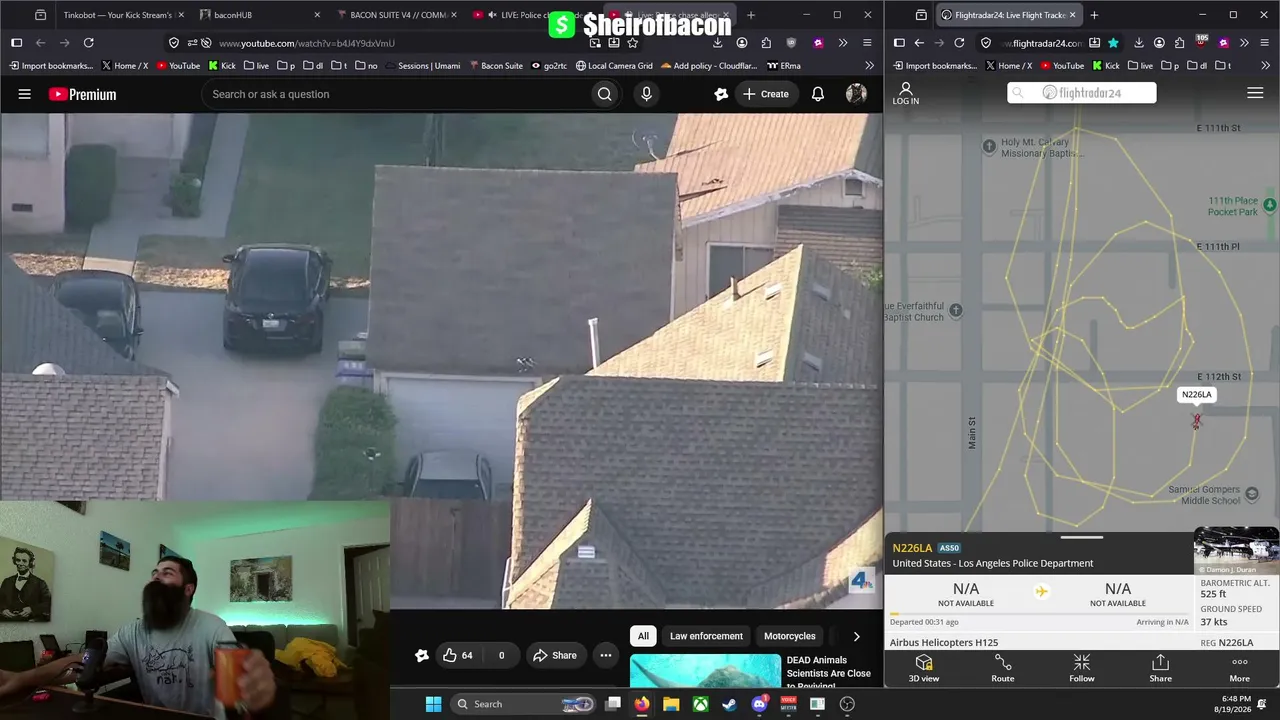Like the video with 64 likes
This screenshot has height=720, width=1280.
point(458,655)
